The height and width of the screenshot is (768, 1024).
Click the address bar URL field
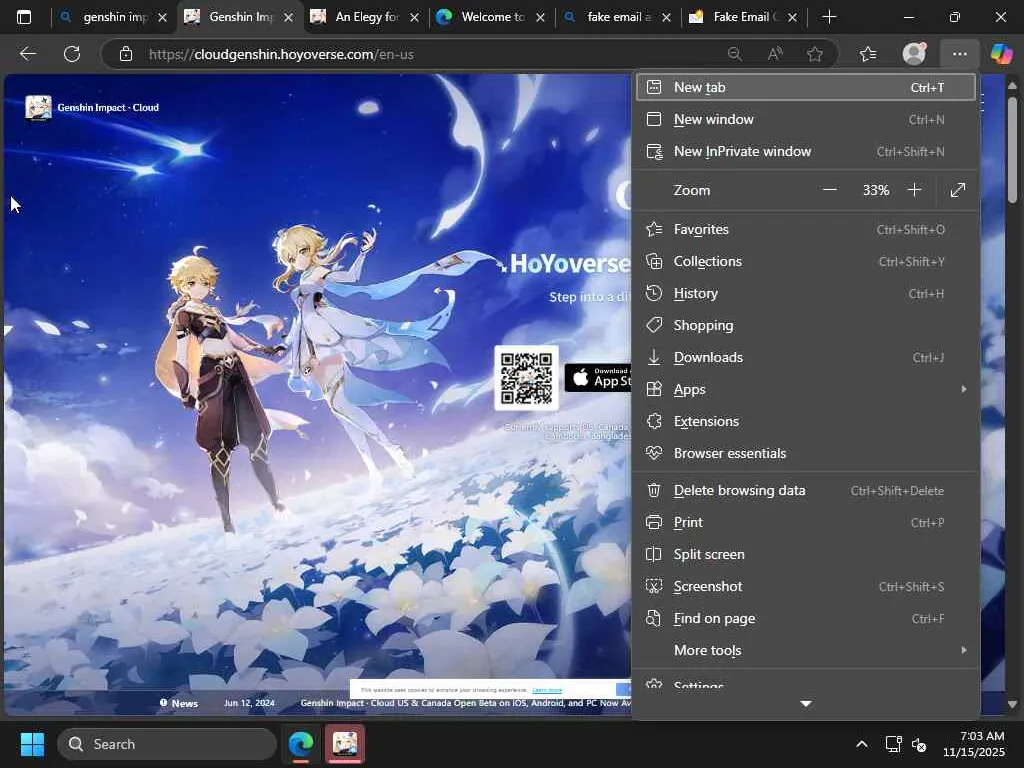tap(431, 54)
